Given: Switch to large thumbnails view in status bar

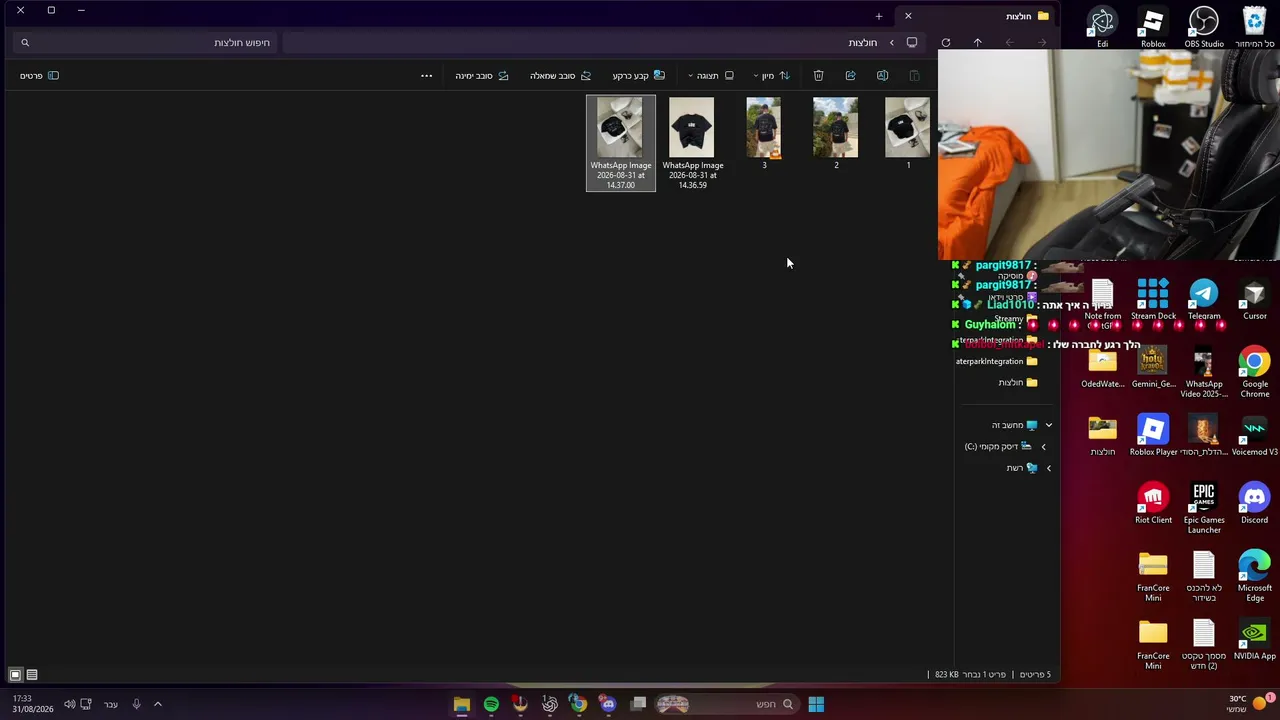Looking at the screenshot, I should click(15, 675).
